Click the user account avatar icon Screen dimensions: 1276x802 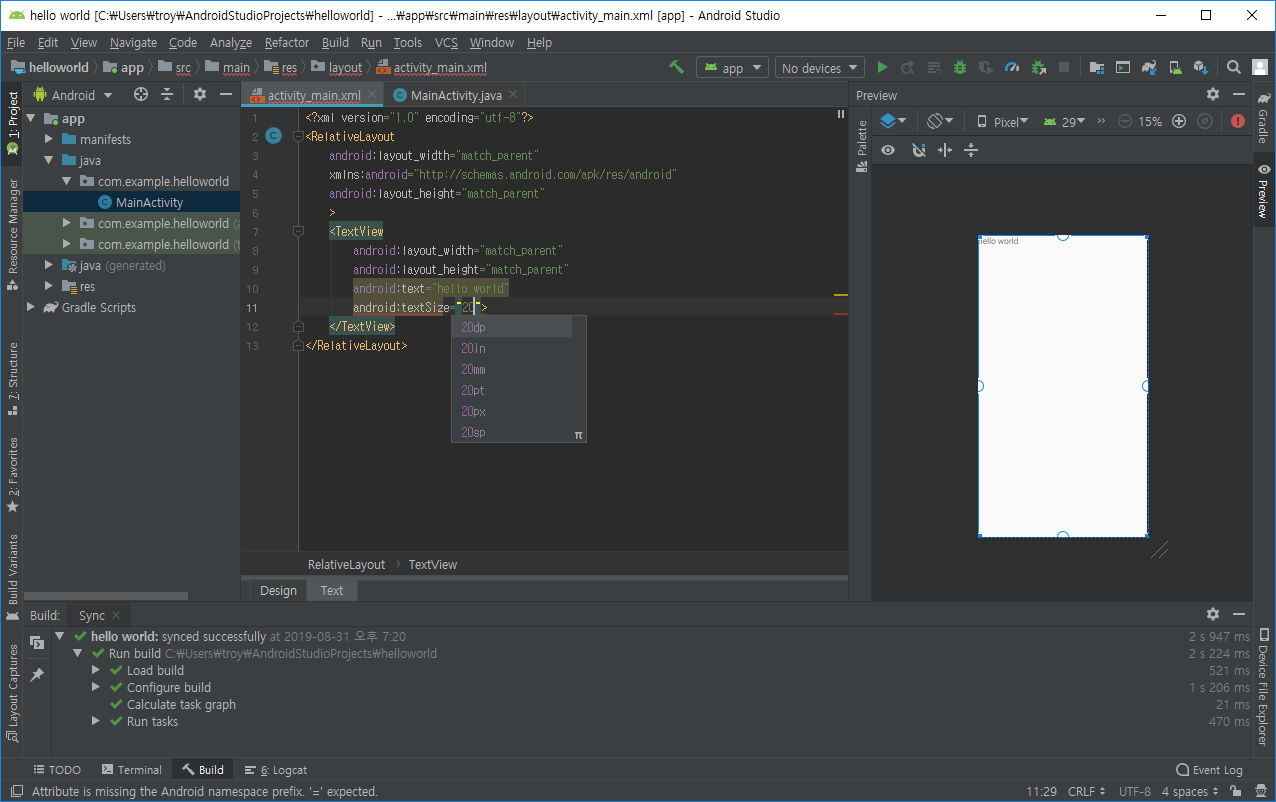click(x=1260, y=67)
